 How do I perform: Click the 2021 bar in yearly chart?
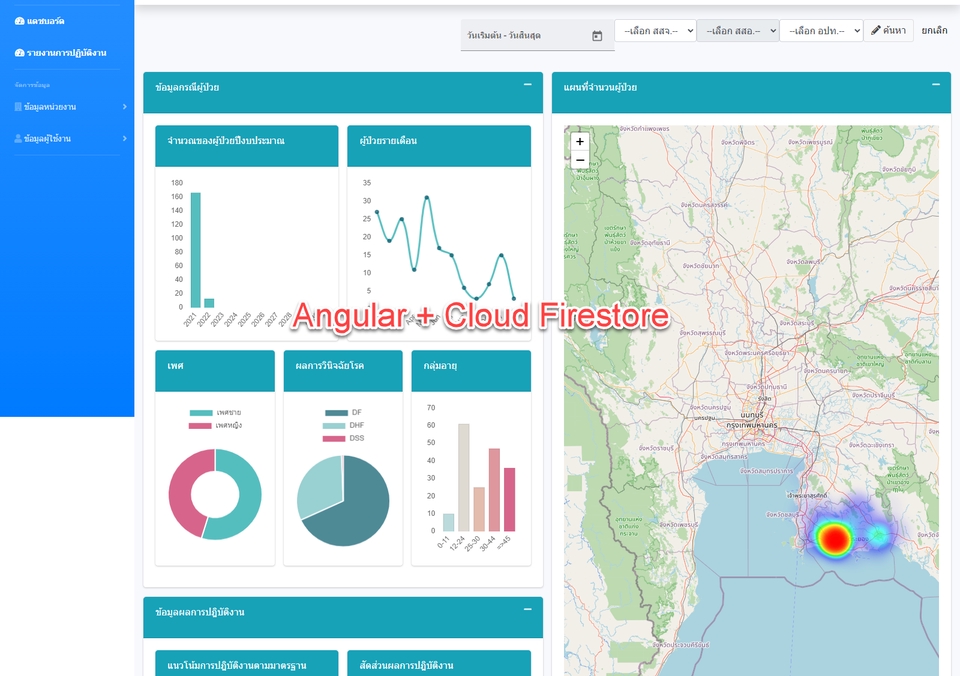pos(196,250)
